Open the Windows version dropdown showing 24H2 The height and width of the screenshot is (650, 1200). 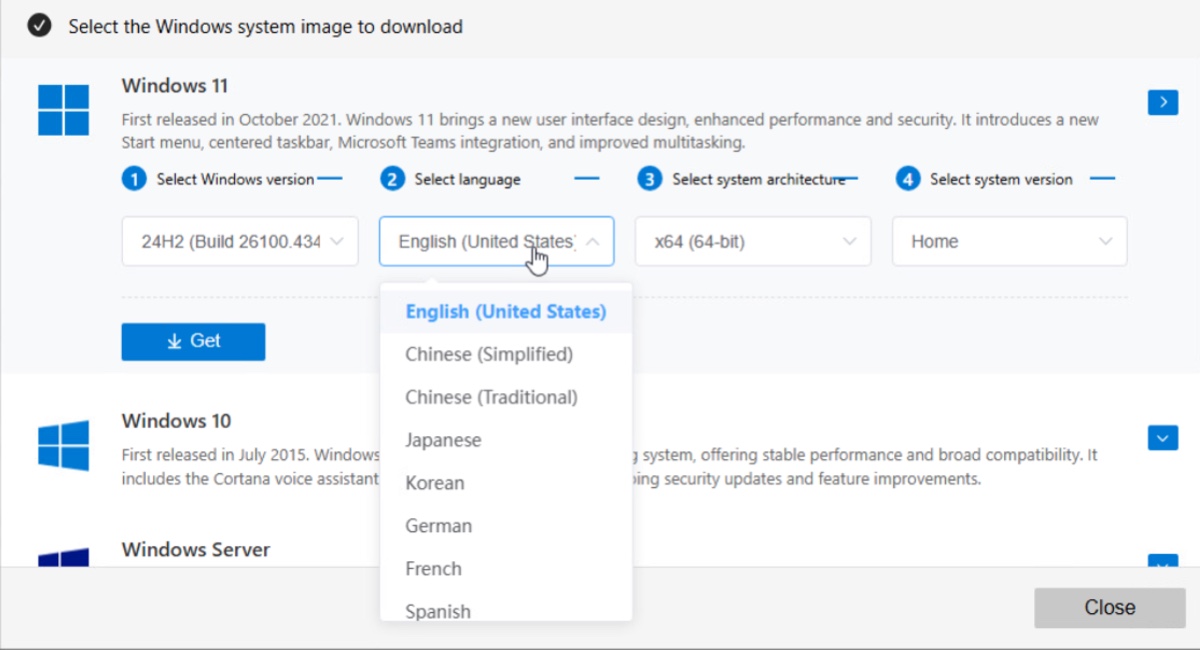[240, 241]
